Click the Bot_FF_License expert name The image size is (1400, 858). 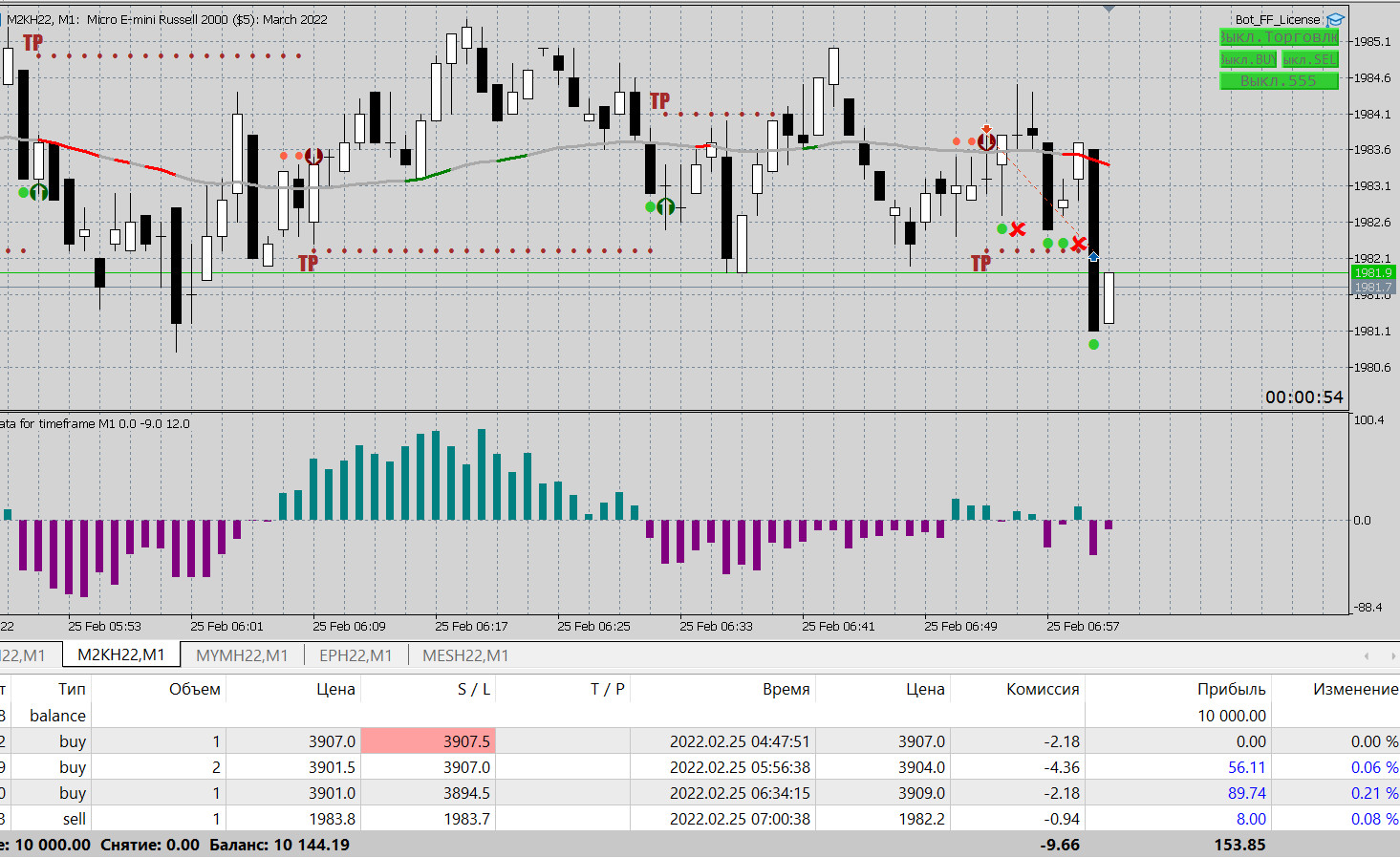click(x=1278, y=19)
